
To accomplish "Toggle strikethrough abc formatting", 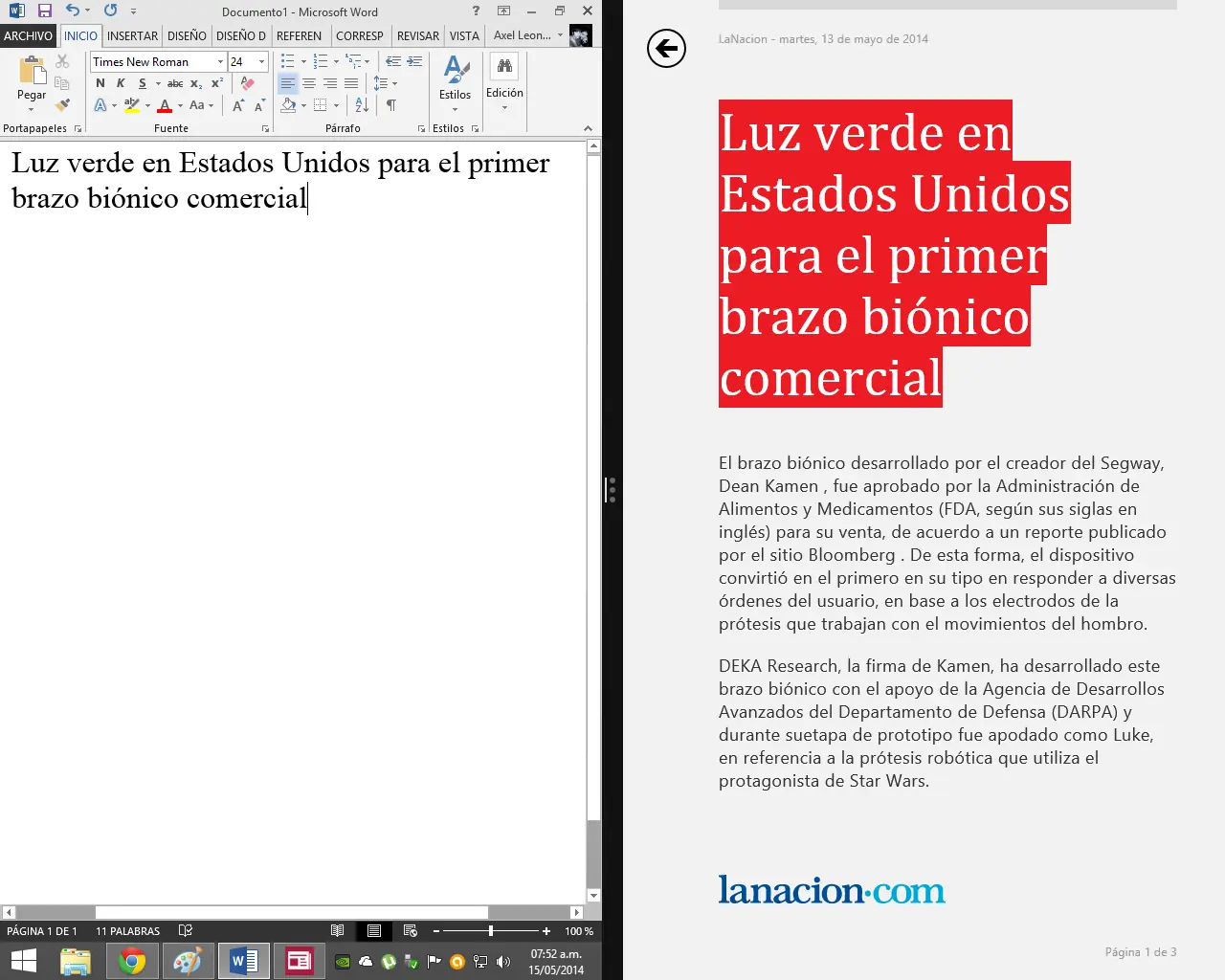I will coord(175,83).
